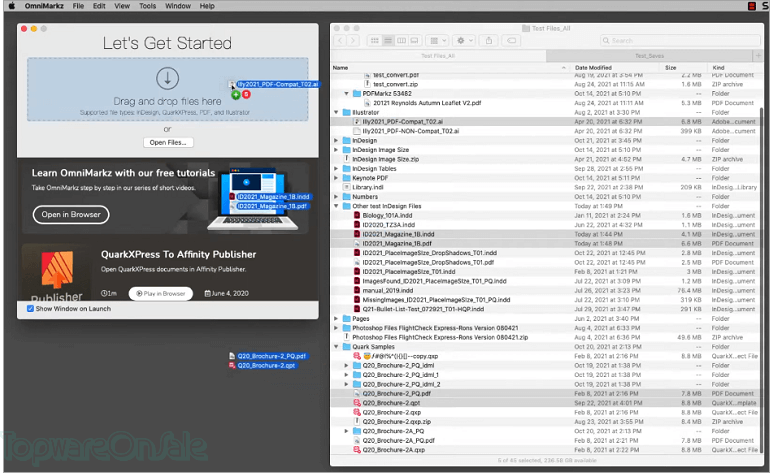Click the Library.indl file icon

pyautogui.click(x=346, y=187)
